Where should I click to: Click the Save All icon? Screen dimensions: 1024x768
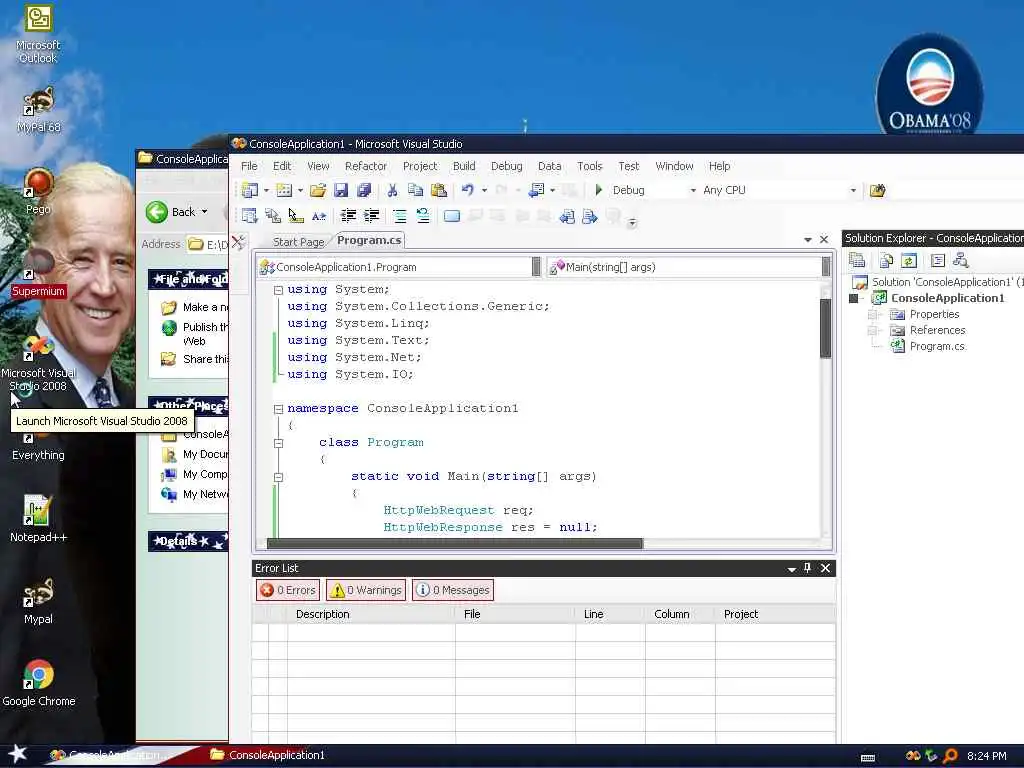[364, 190]
